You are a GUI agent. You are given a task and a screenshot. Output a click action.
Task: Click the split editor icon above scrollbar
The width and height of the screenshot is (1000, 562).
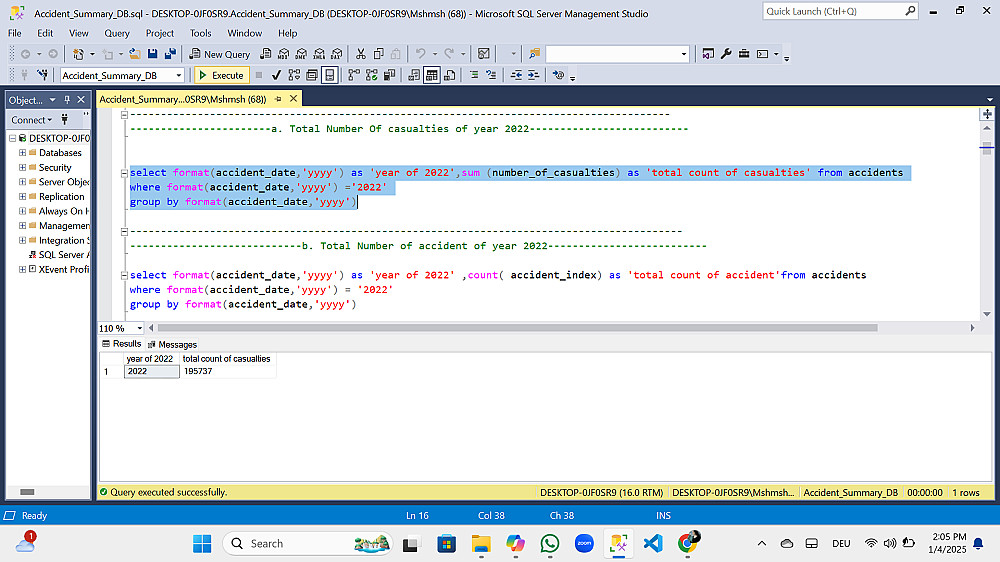point(987,114)
